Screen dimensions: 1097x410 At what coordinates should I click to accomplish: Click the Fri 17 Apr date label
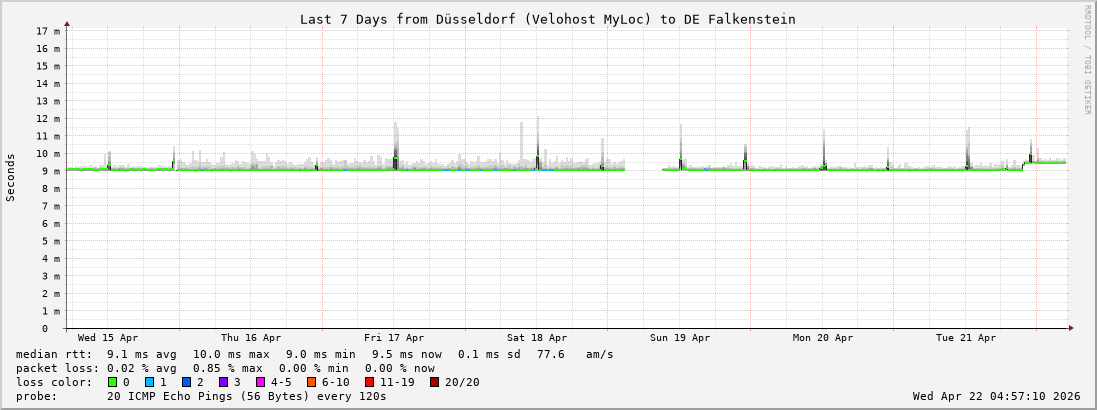[x=394, y=338]
